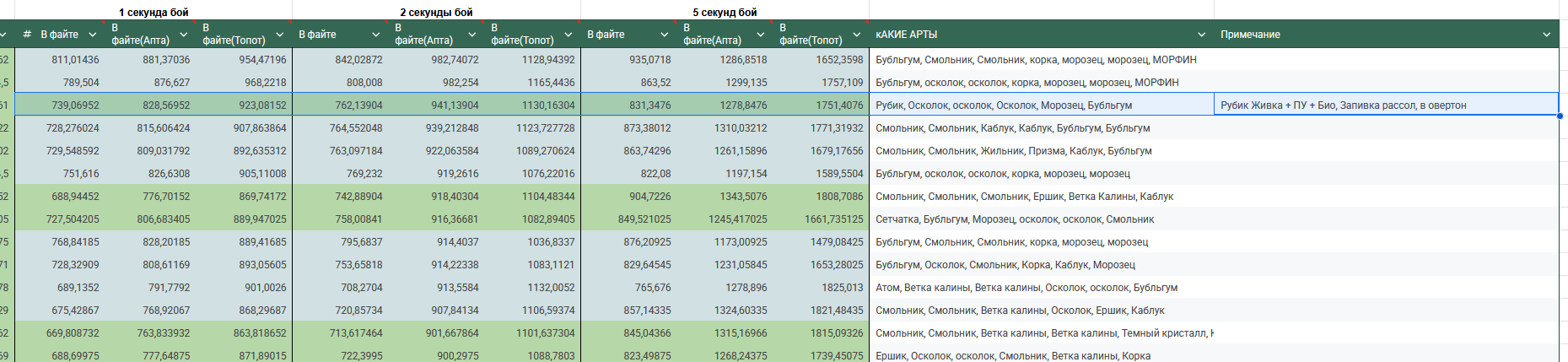
Task: Select cell with value 1343,5076
Action: 725,197
